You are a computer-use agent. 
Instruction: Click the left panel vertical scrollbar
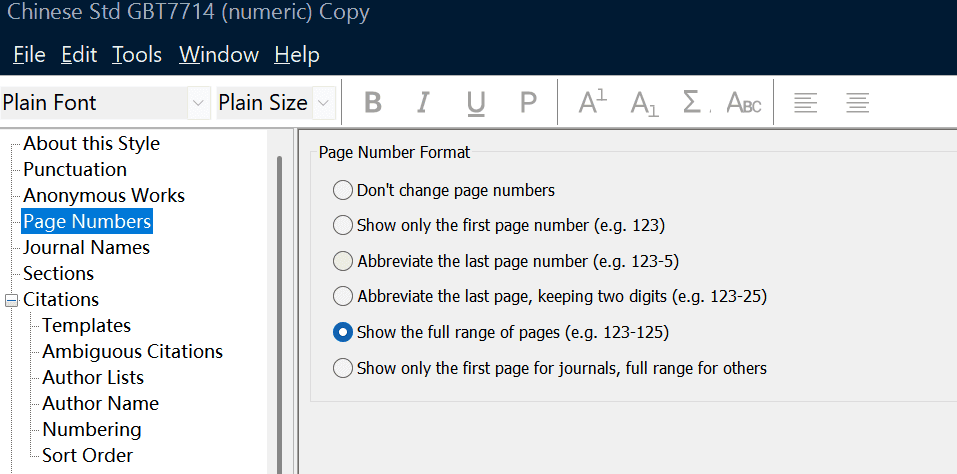[x=278, y=300]
